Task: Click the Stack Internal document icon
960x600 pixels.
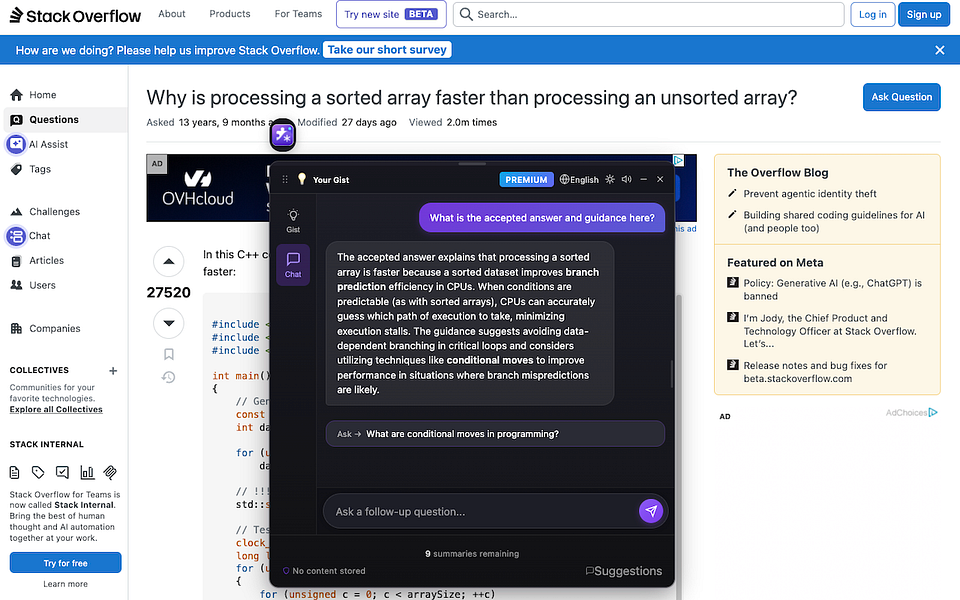Action: (x=15, y=472)
